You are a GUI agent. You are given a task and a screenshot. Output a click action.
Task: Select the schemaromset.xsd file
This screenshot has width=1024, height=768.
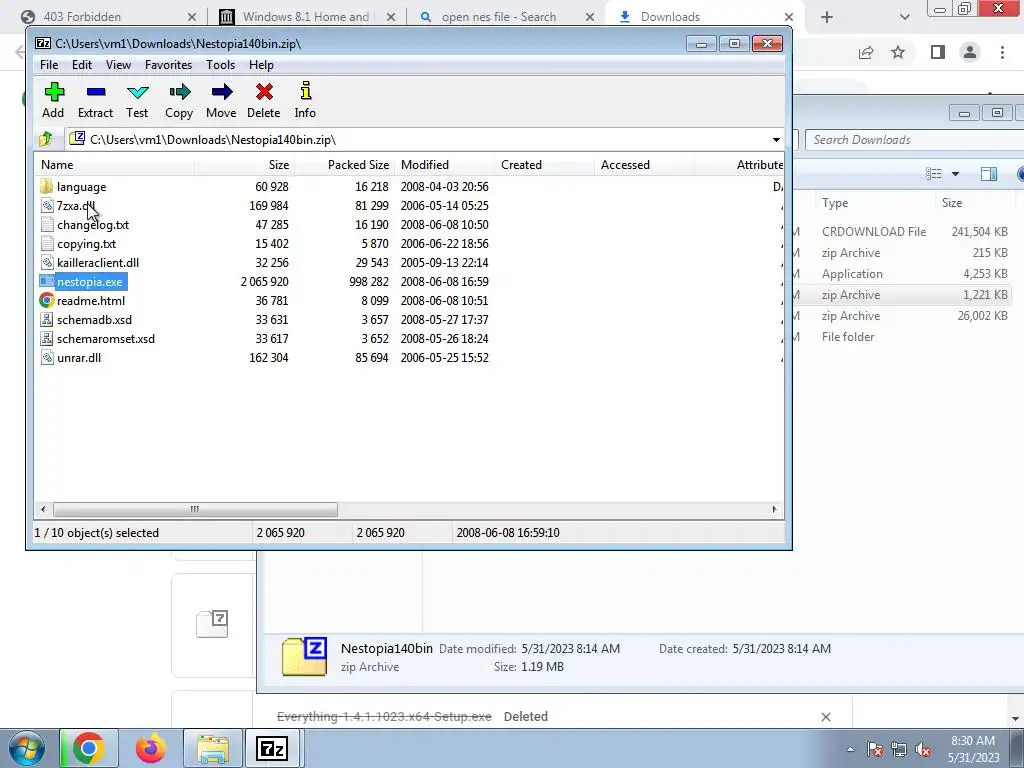[106, 338]
